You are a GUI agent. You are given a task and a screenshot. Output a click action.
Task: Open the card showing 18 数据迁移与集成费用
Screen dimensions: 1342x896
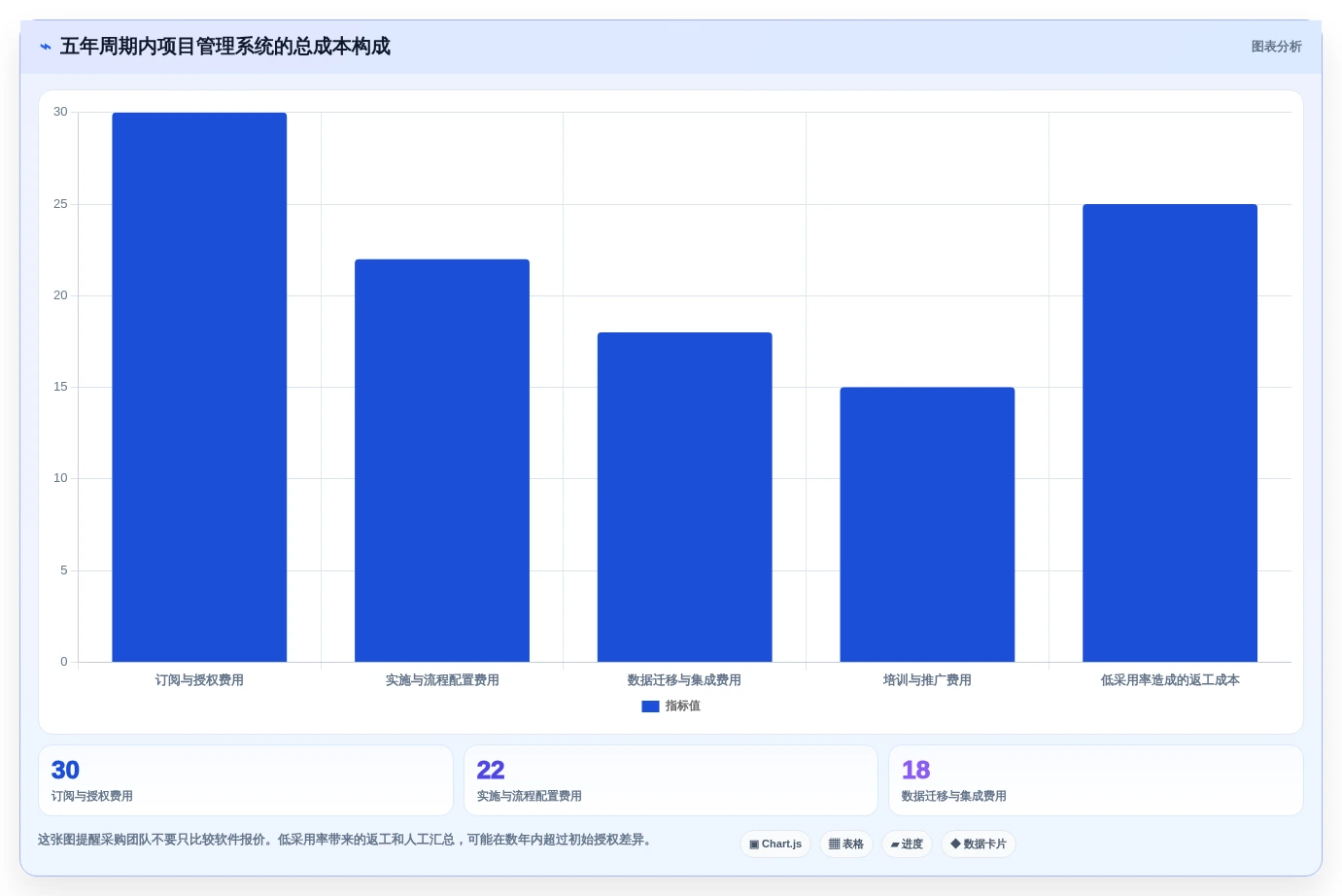pos(1096,780)
